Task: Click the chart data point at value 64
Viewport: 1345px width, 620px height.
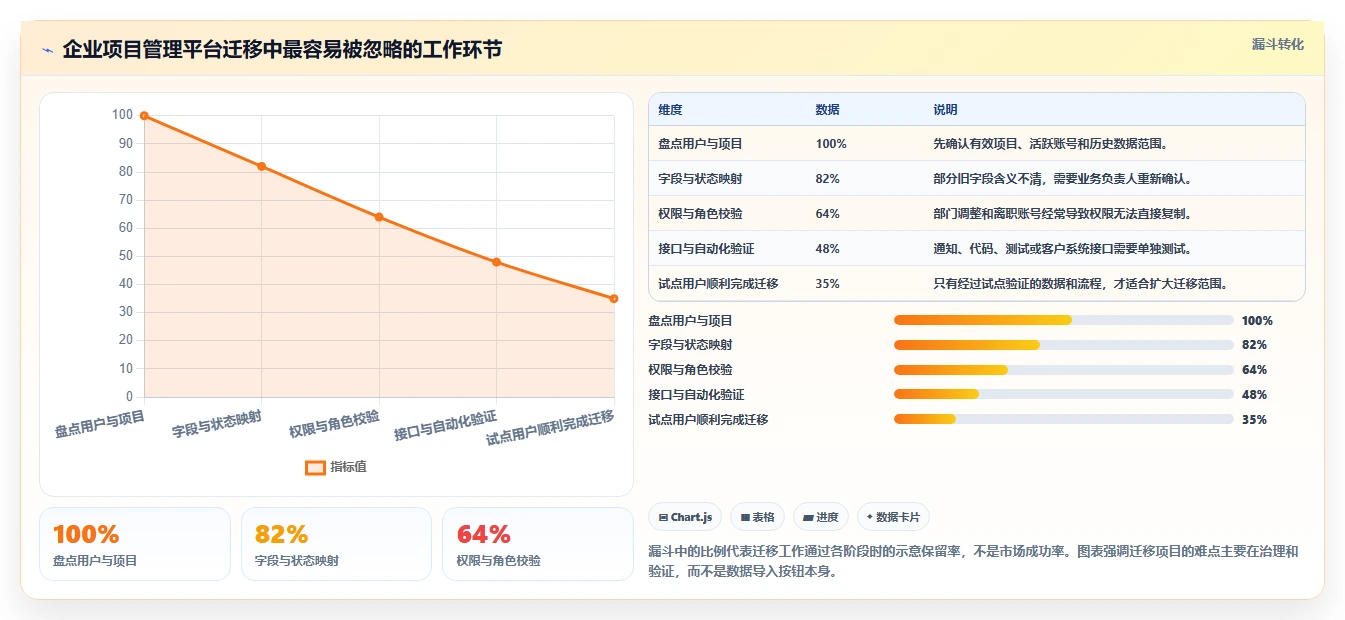Action: tap(379, 217)
